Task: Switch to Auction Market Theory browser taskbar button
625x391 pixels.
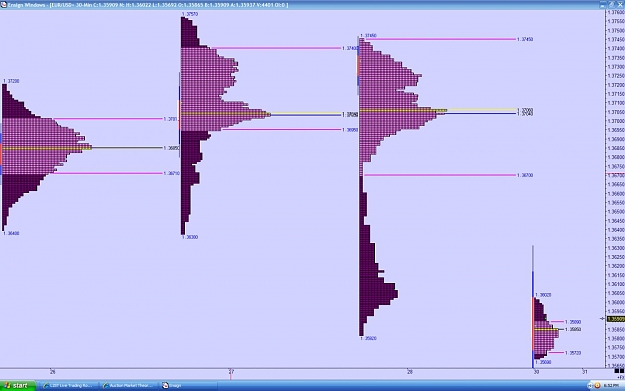Action: point(128,385)
